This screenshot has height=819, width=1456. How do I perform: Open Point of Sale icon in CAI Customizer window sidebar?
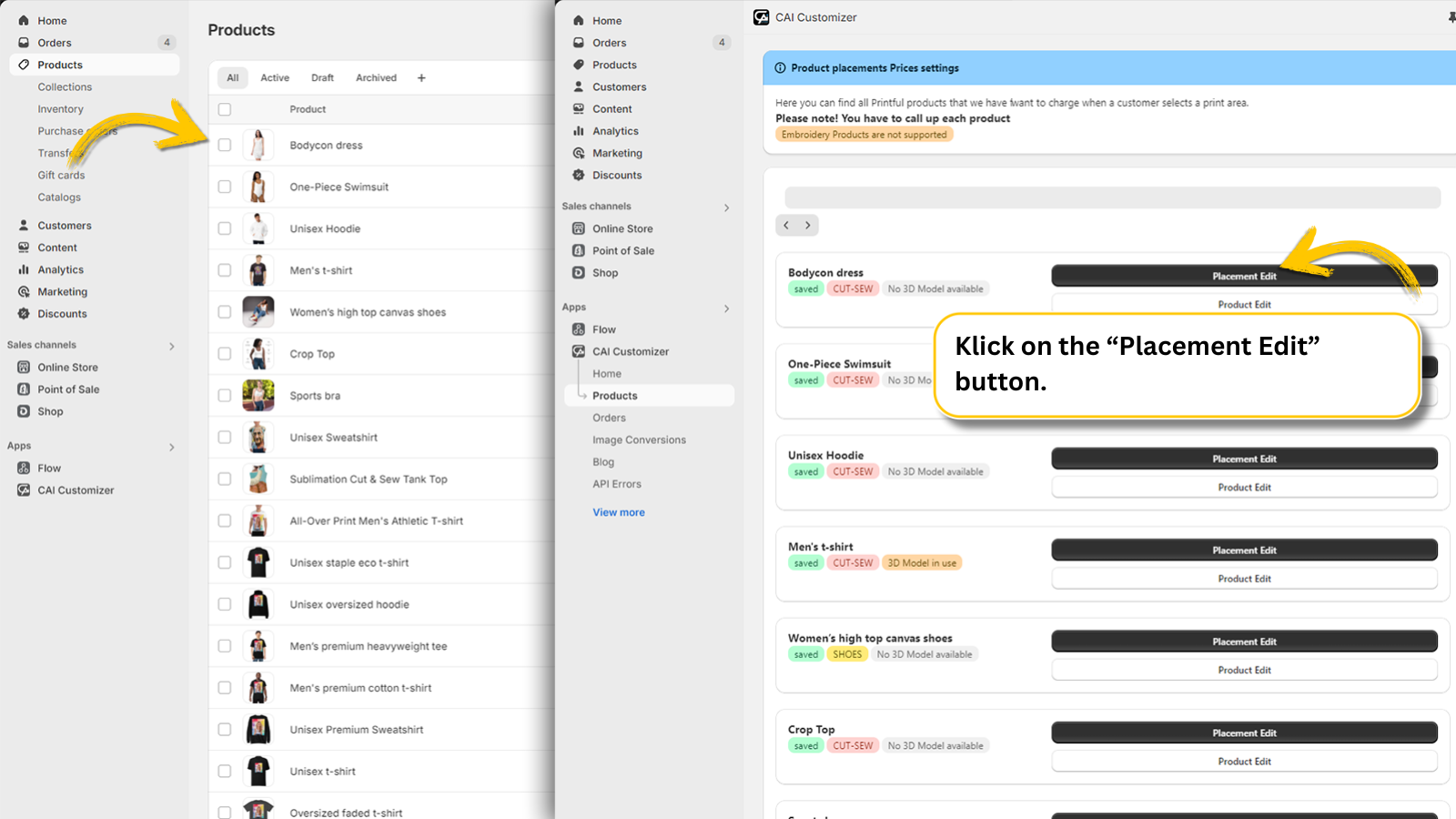click(x=579, y=251)
